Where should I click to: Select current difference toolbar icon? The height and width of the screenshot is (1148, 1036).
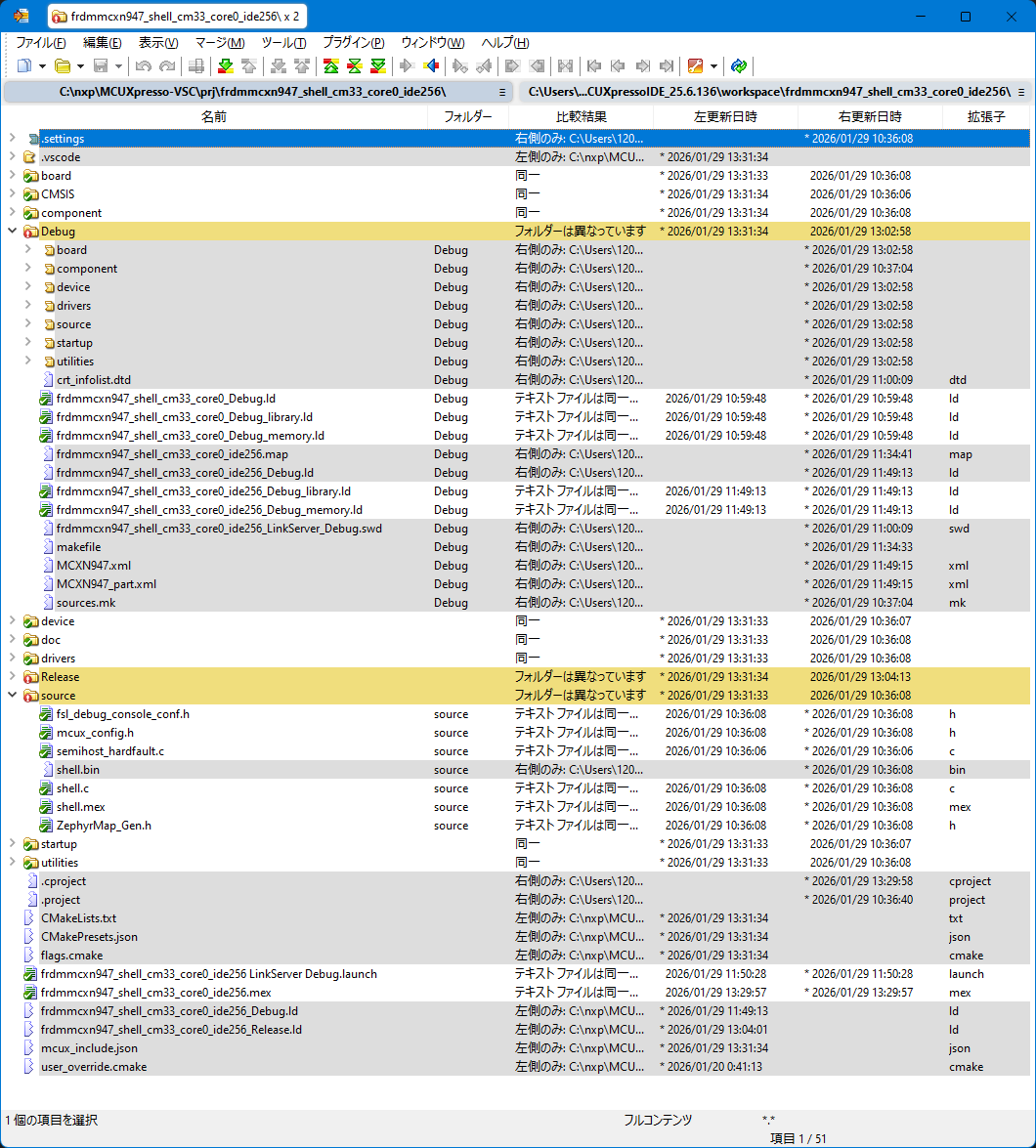click(x=355, y=66)
